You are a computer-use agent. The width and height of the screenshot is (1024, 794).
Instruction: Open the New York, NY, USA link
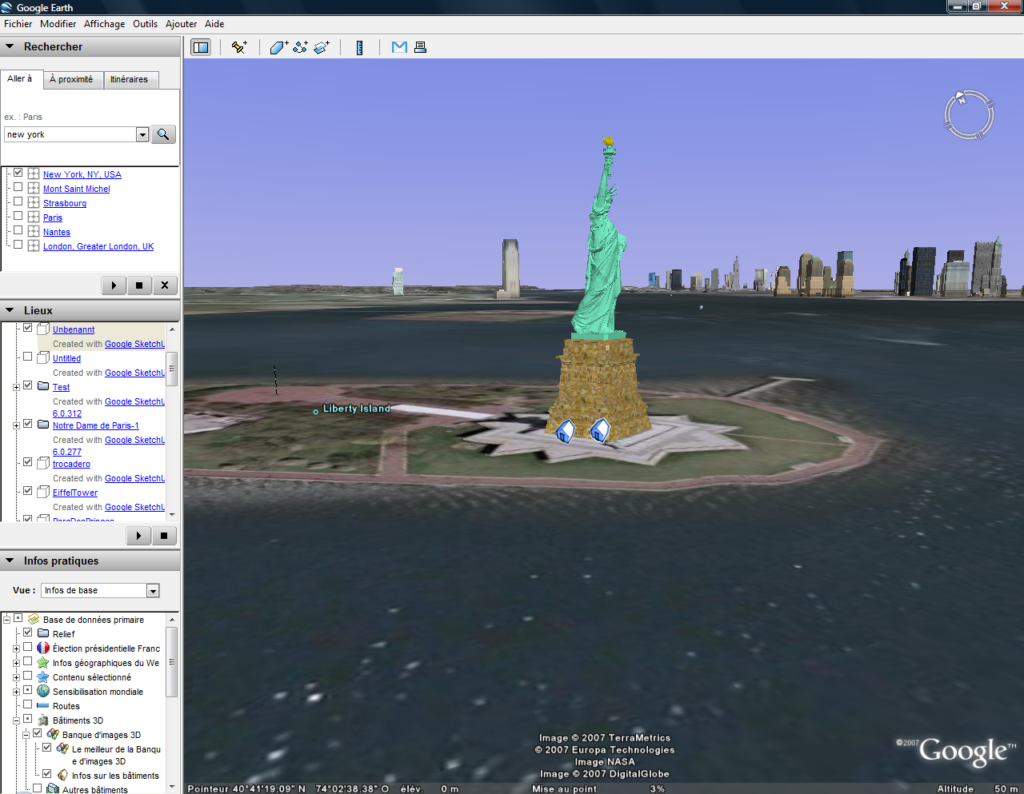click(x=82, y=174)
